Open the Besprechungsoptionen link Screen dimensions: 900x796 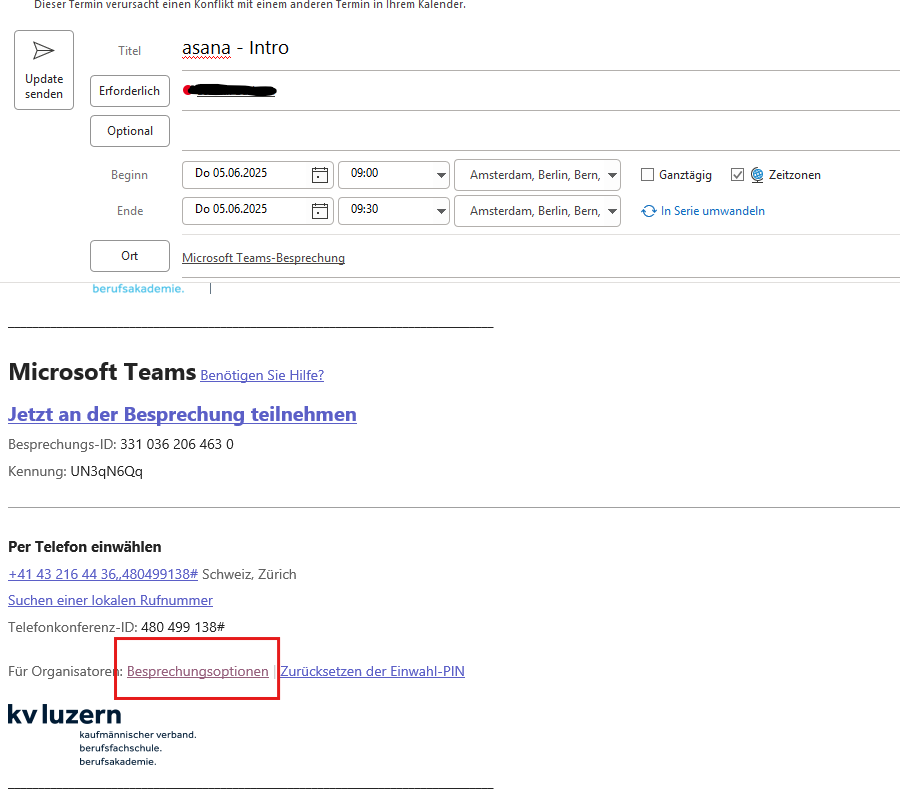point(198,671)
